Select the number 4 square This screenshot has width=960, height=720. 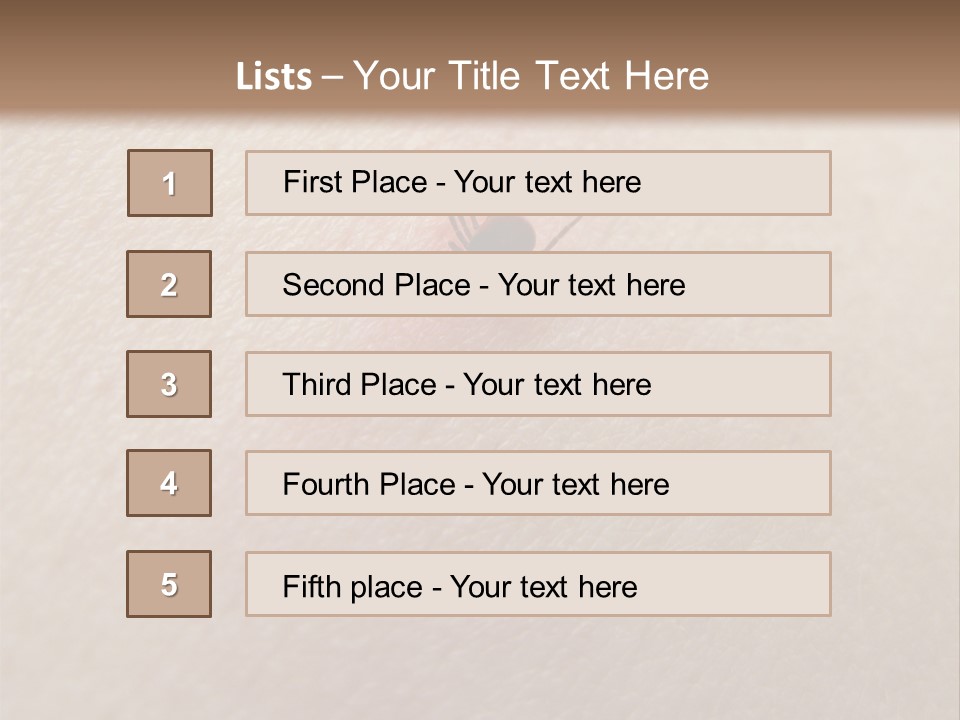[x=169, y=483]
